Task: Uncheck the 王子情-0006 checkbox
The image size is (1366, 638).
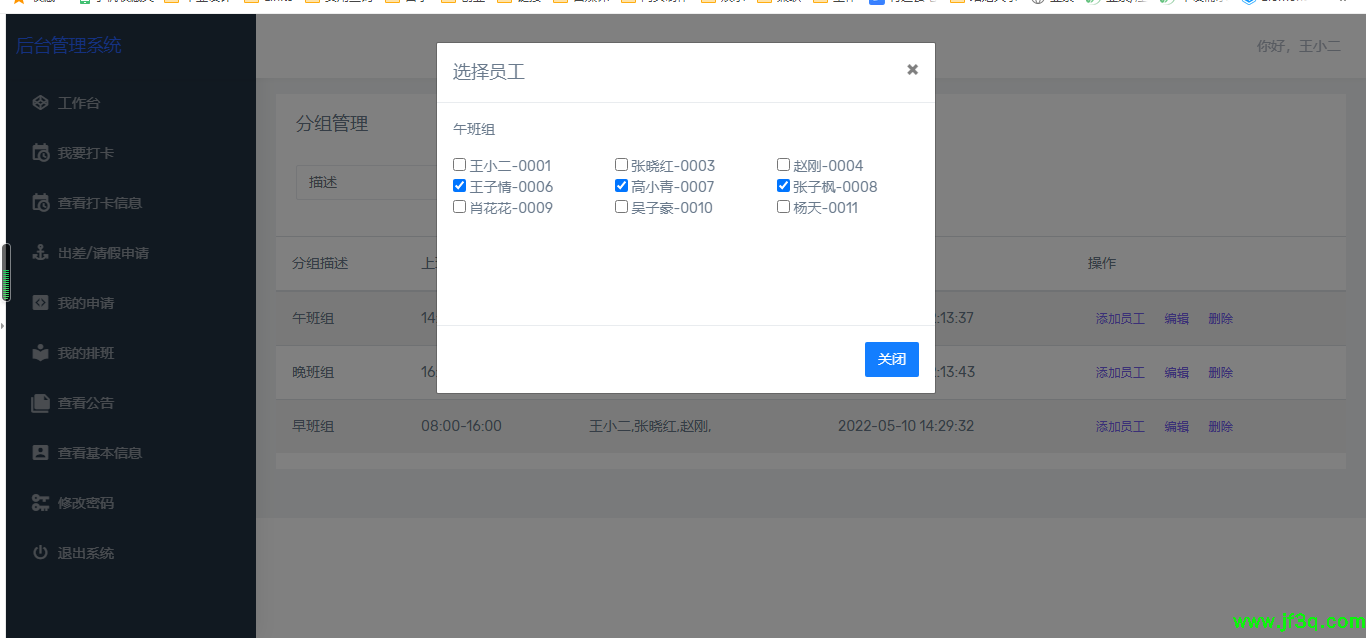Action: pyautogui.click(x=460, y=186)
